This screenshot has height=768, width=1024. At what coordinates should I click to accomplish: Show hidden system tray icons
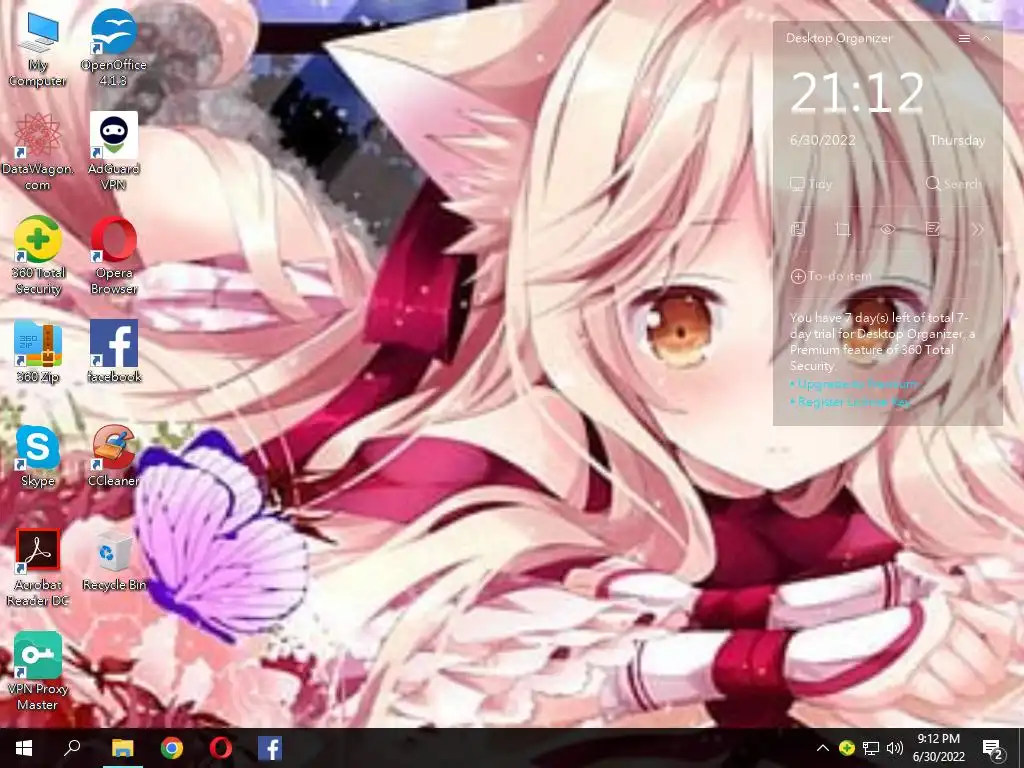pos(822,748)
